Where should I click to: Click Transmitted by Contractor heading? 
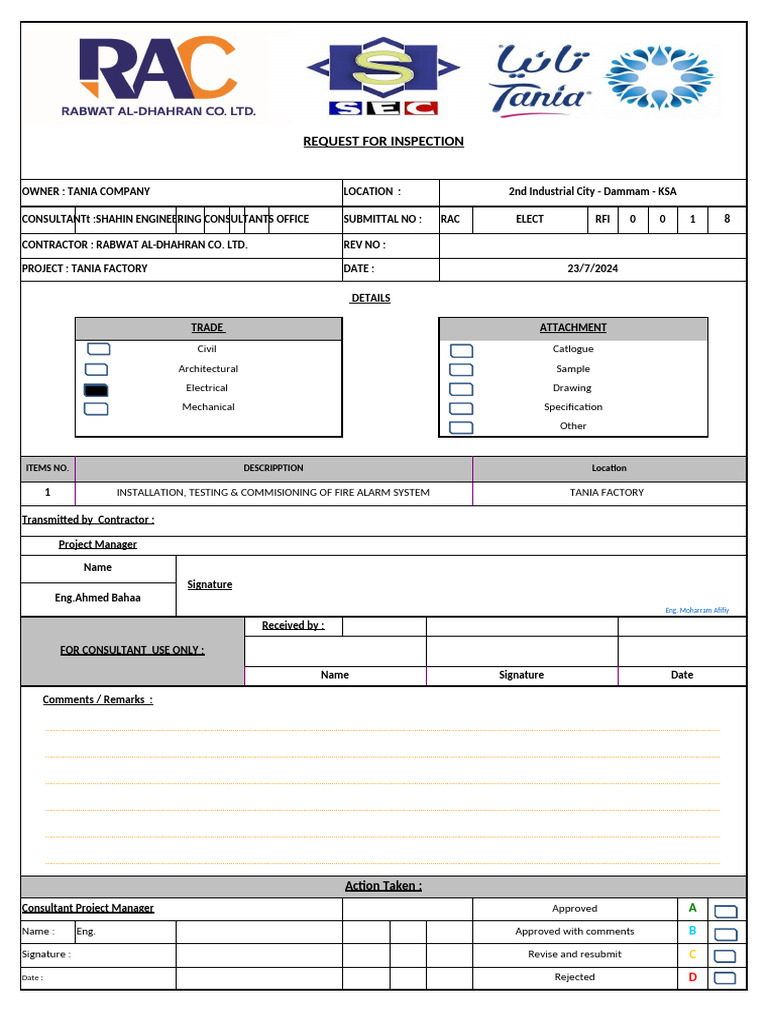[x=88, y=520]
